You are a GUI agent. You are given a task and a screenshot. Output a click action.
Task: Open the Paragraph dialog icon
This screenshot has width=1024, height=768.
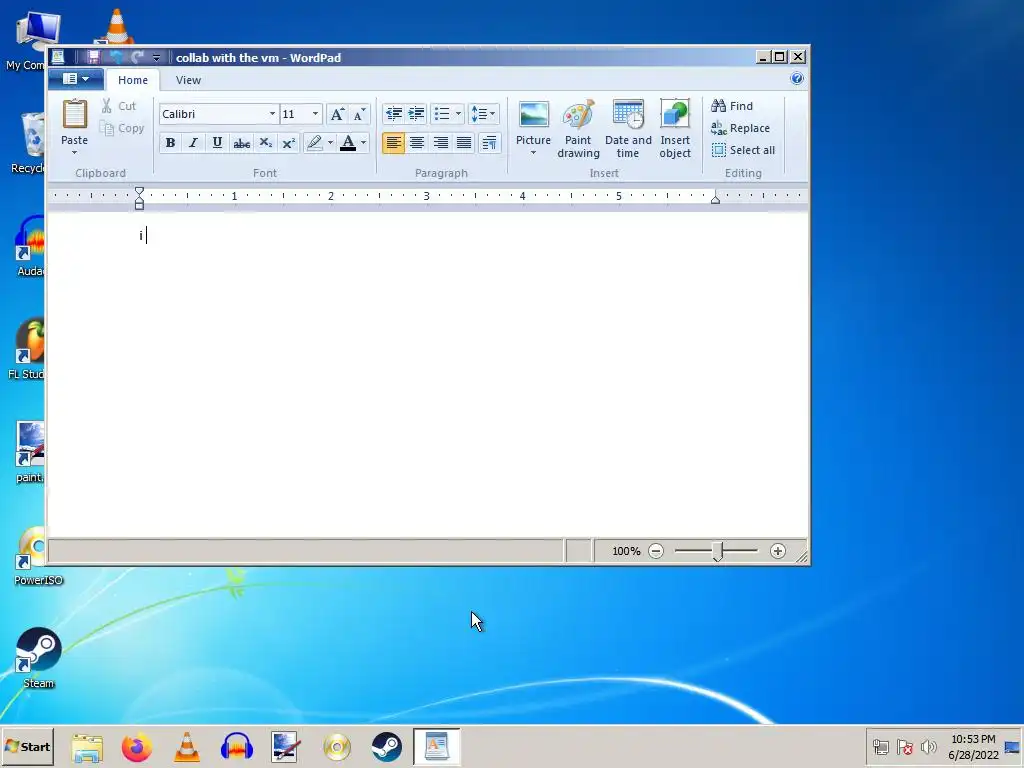tap(489, 142)
